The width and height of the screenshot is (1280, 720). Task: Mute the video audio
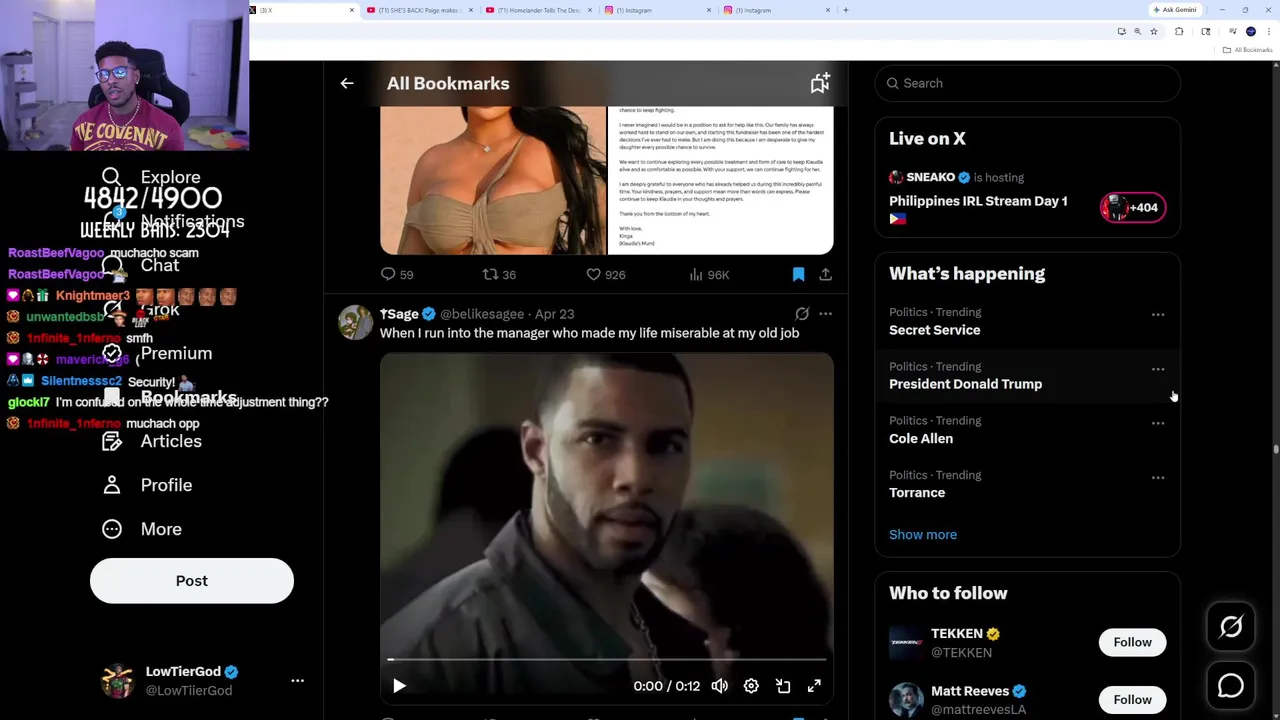point(720,686)
